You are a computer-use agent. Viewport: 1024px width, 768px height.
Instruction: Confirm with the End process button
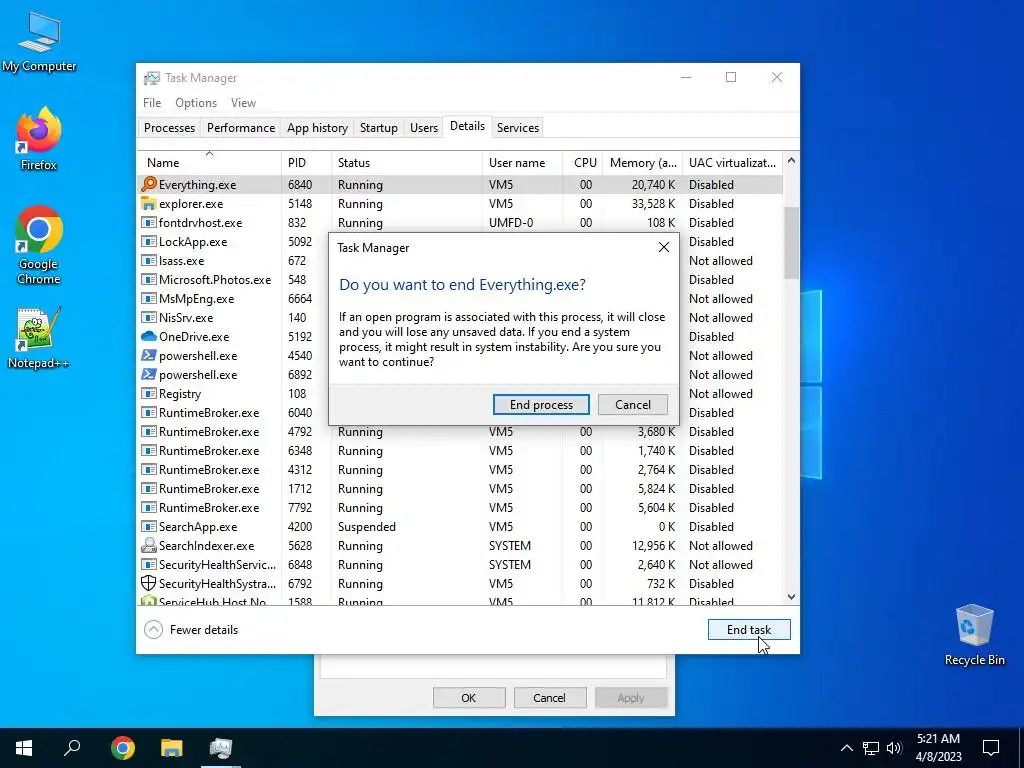(x=541, y=405)
